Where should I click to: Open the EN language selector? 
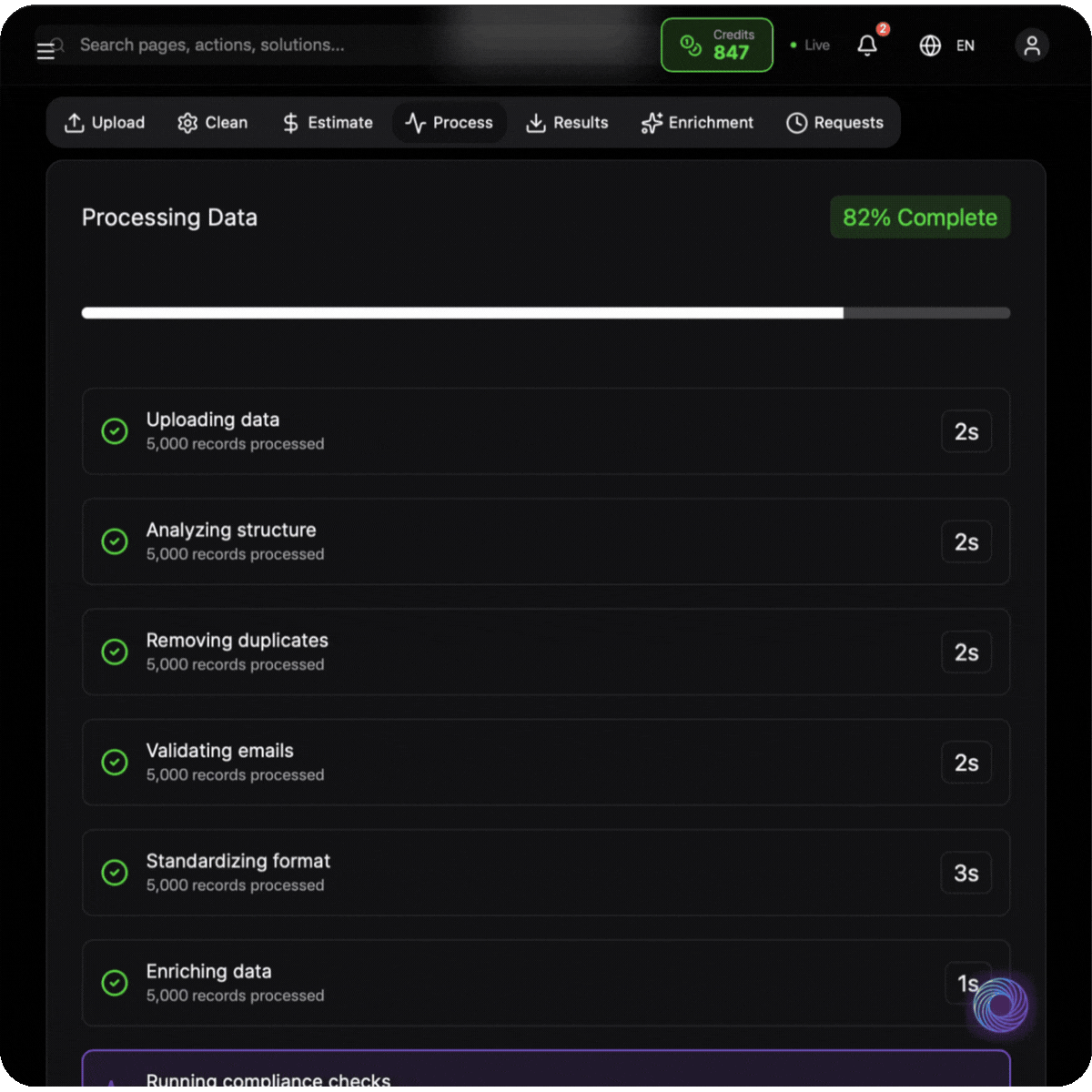965,45
